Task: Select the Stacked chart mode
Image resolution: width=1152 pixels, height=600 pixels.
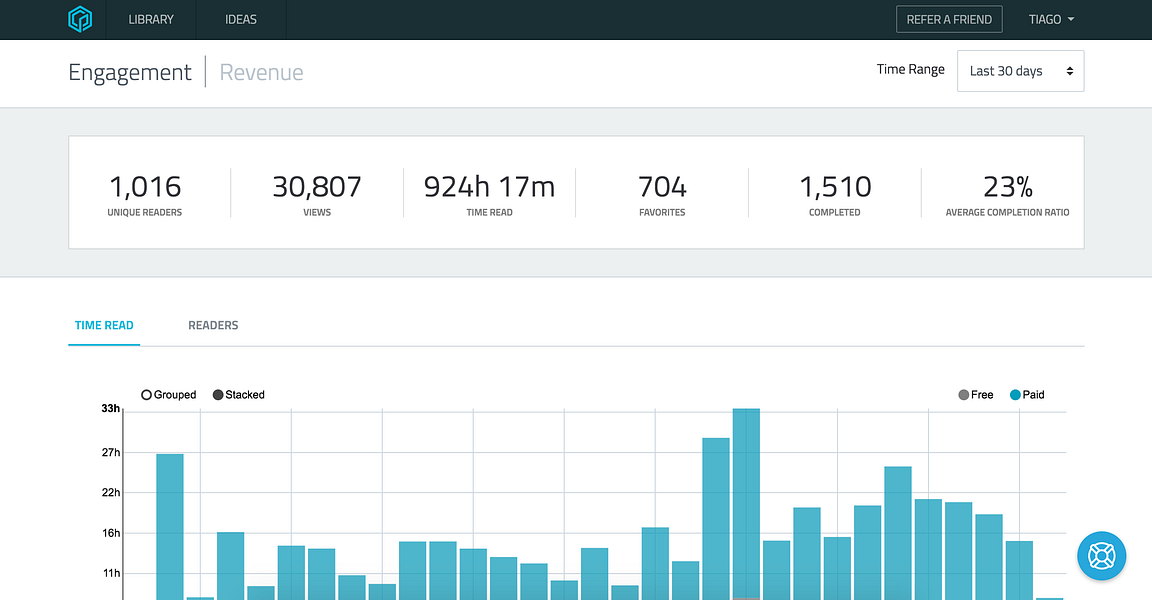Action: pos(239,395)
